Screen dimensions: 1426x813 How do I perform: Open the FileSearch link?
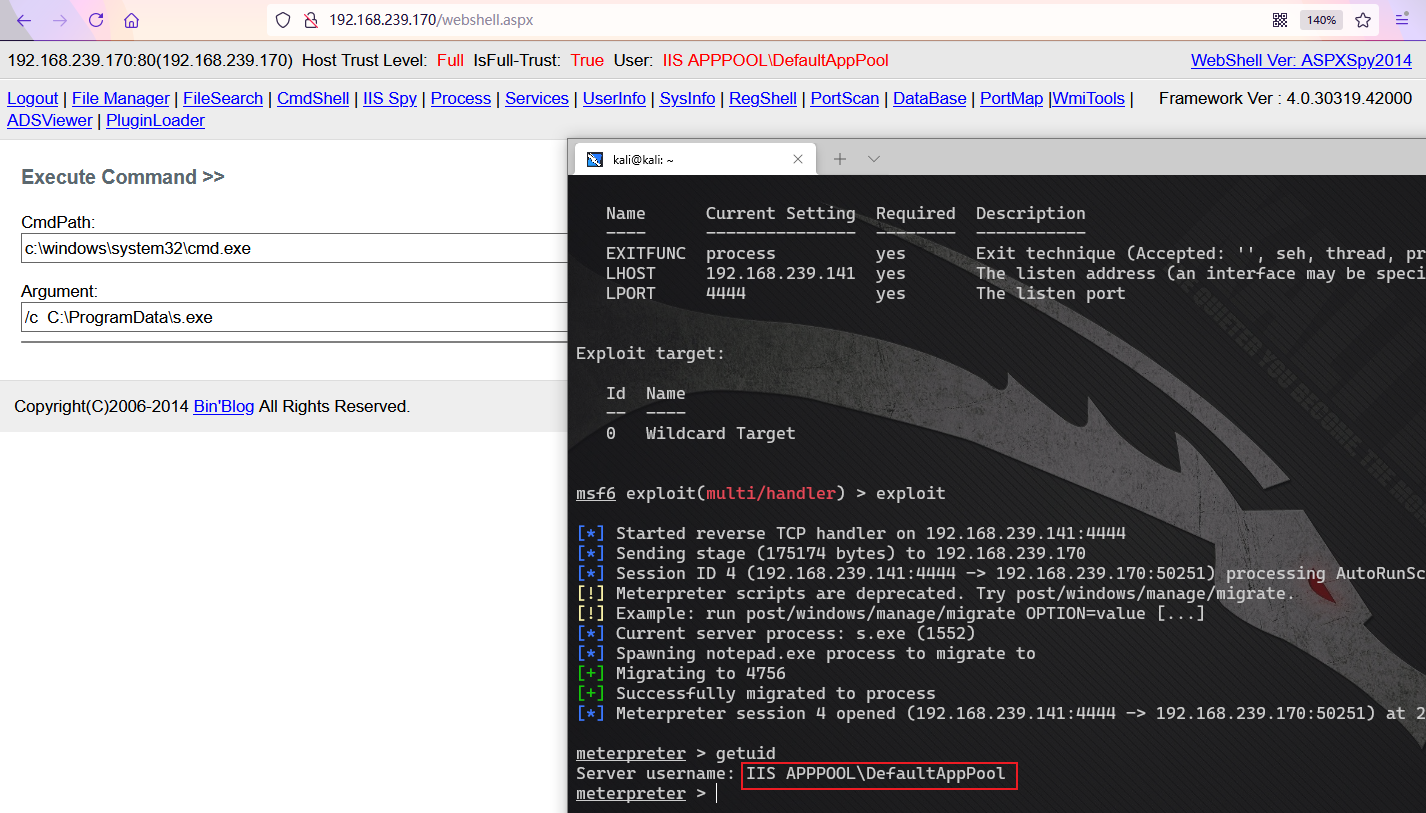223,98
